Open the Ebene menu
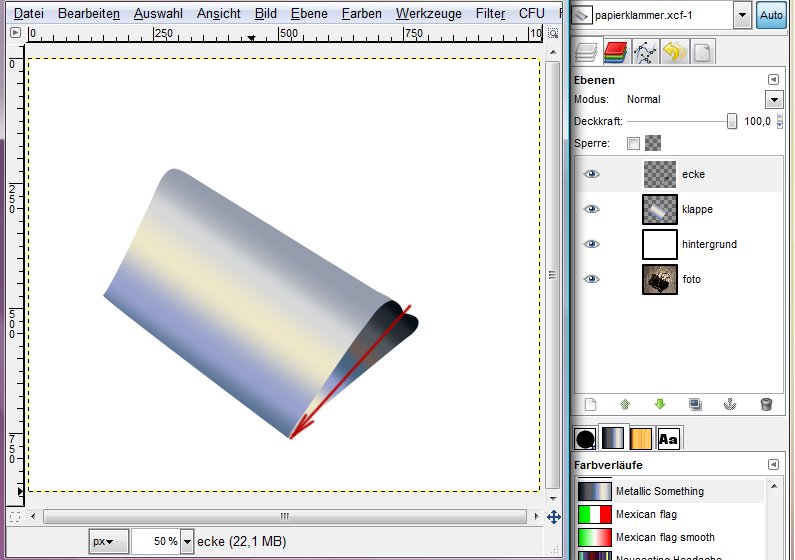Viewport: 795px width, 560px height. click(309, 14)
